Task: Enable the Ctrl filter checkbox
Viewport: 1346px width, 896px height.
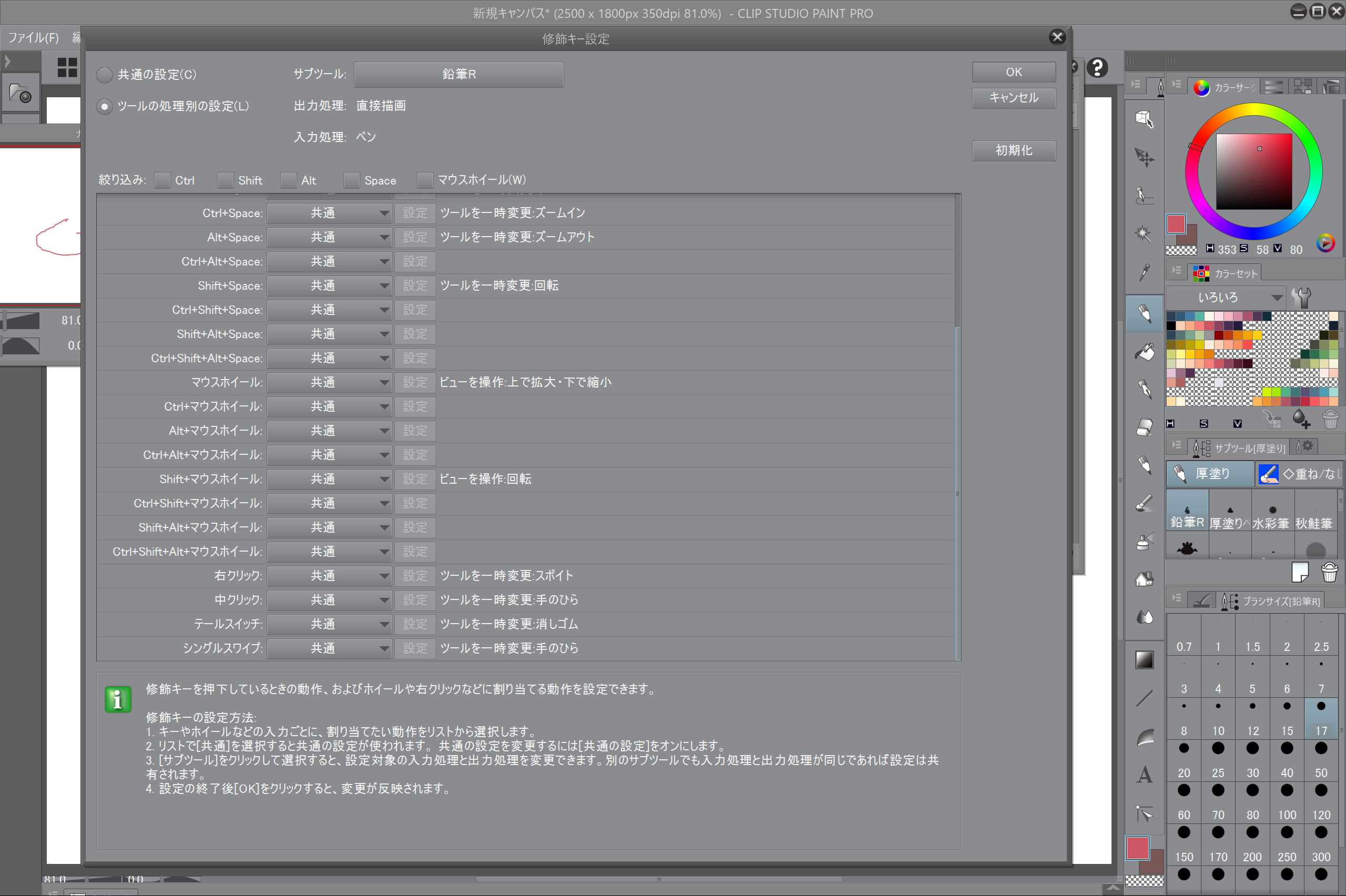Action: point(163,180)
